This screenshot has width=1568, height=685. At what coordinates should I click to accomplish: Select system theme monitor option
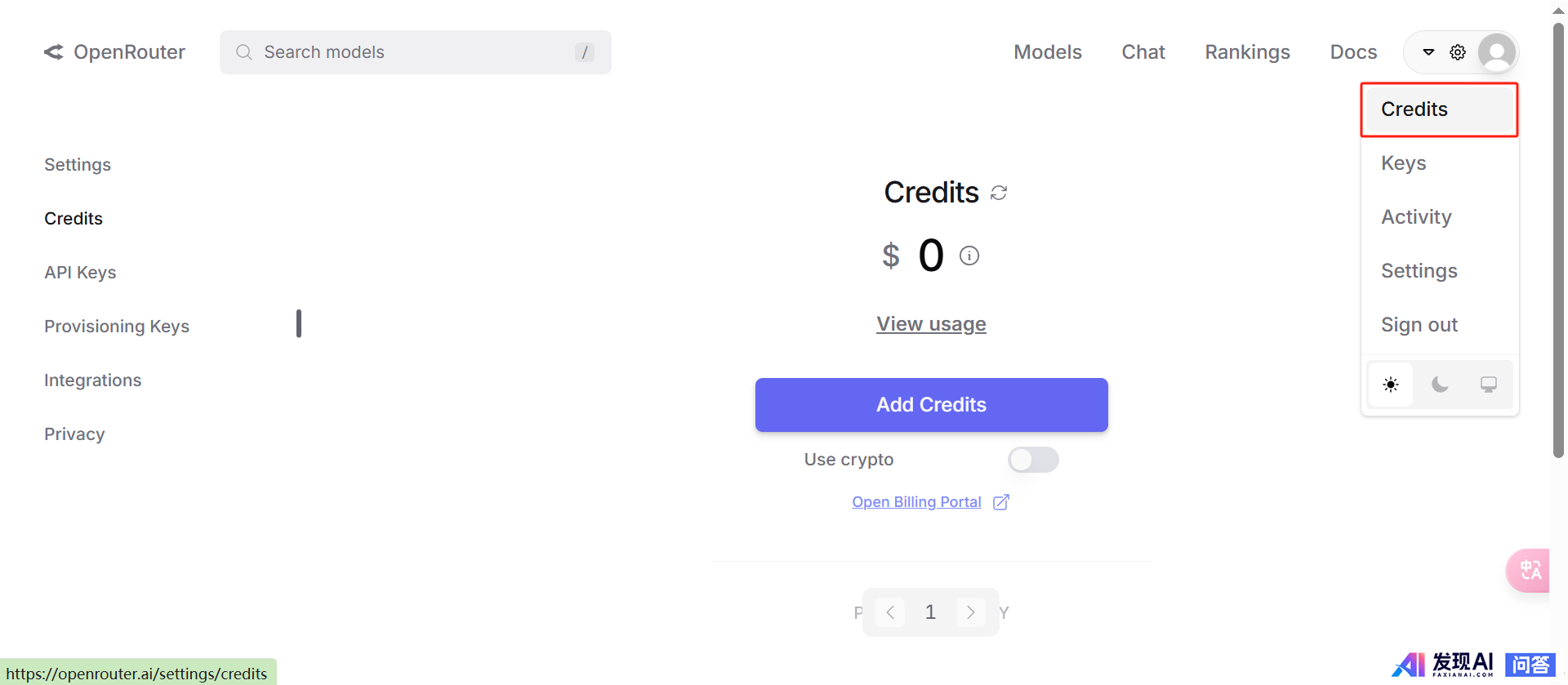point(1489,385)
